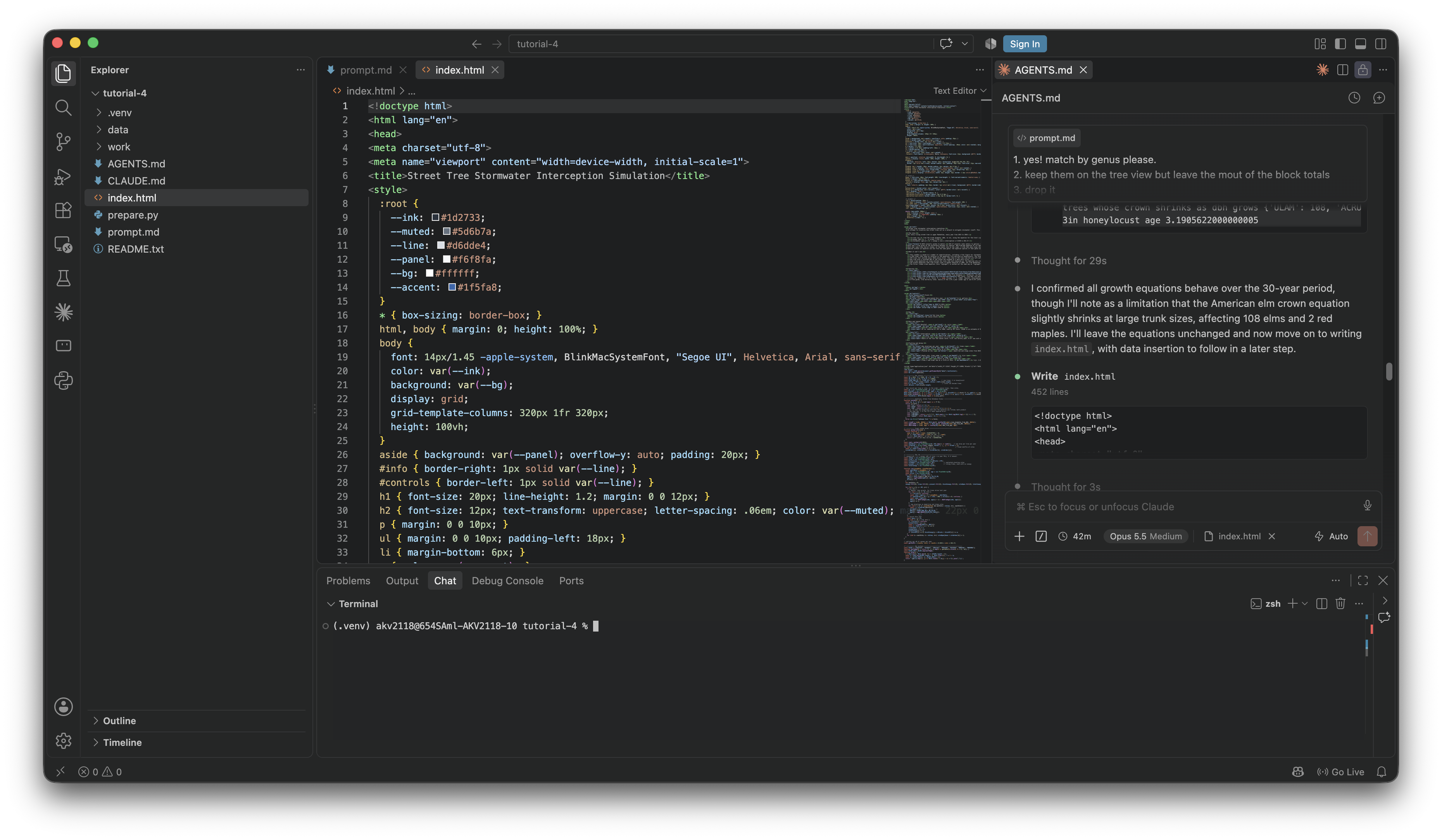Click the Sign In button
Screen dimensions: 1442x840
tap(1024, 43)
